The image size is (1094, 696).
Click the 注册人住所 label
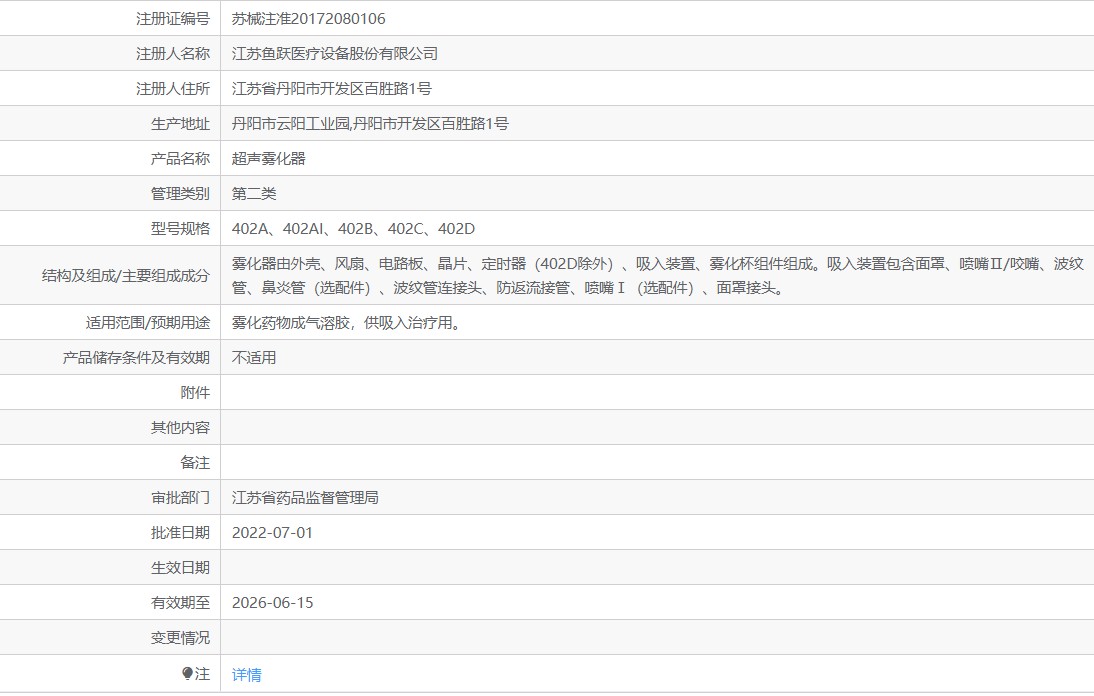(x=173, y=89)
